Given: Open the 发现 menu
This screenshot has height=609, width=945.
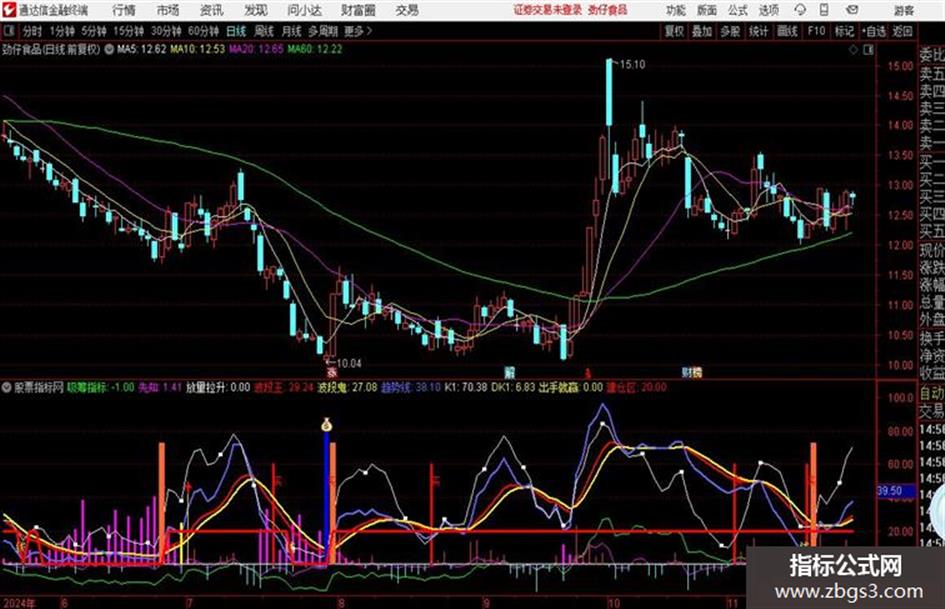Looking at the screenshot, I should pos(255,10).
